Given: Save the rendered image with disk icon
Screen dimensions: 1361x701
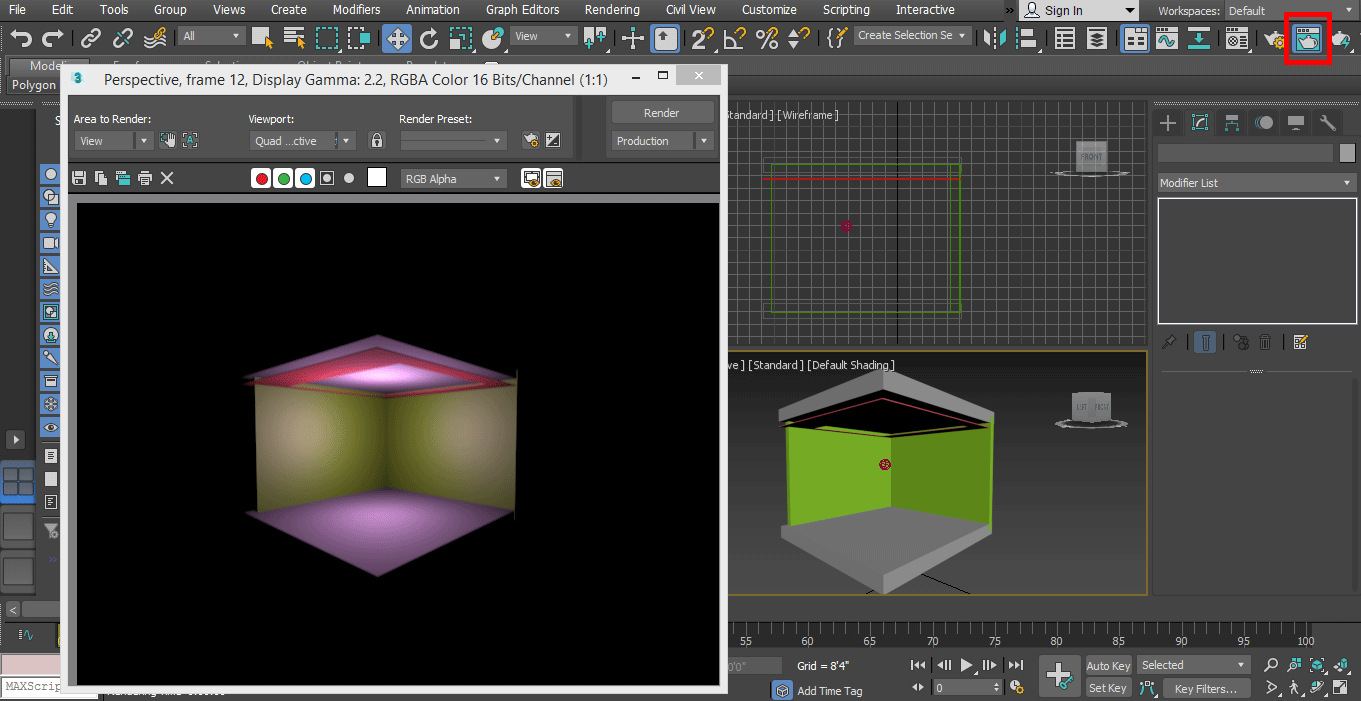Looking at the screenshot, I should click(79, 178).
